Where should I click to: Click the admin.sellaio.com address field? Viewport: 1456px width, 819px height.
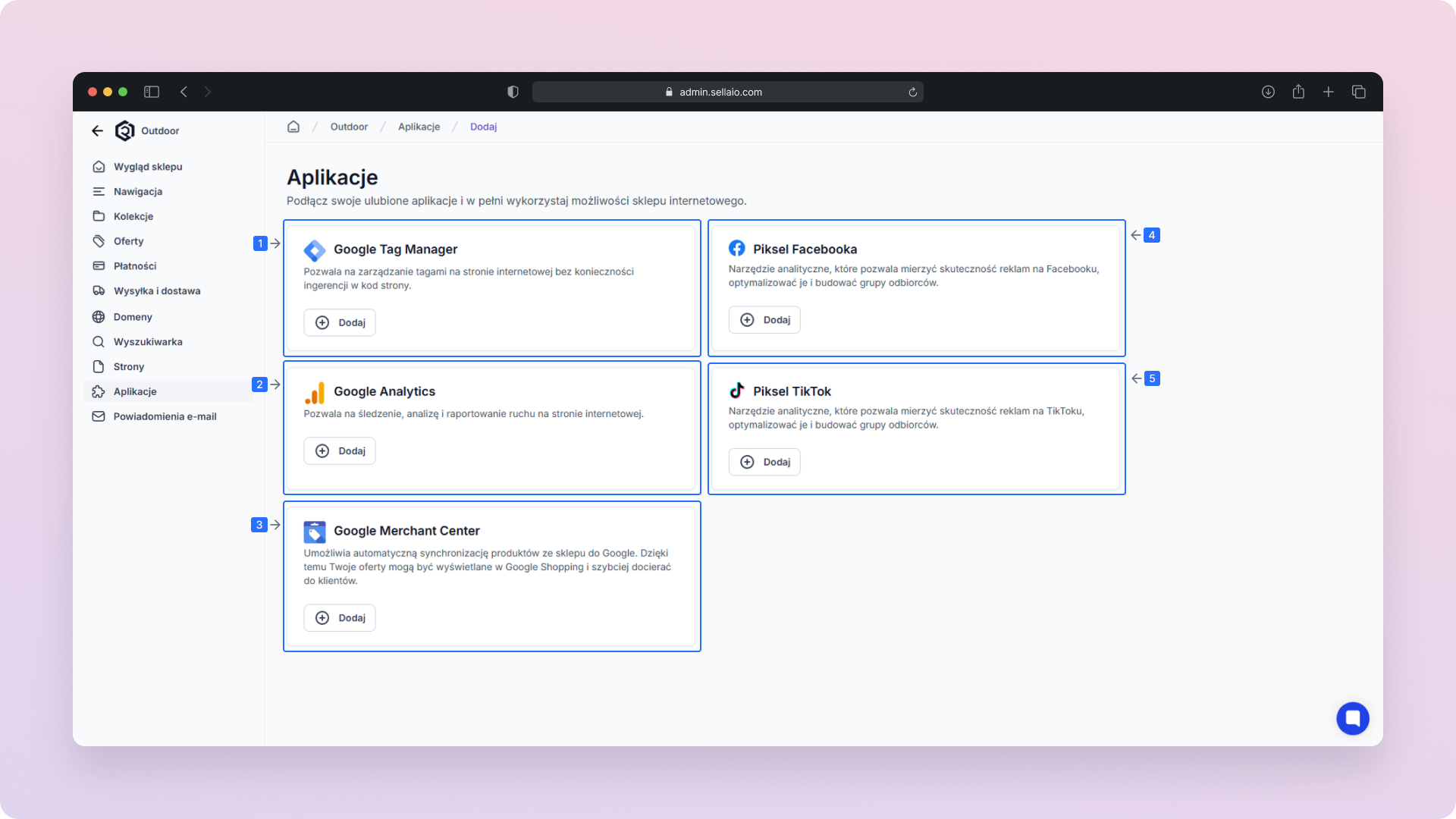(x=720, y=93)
